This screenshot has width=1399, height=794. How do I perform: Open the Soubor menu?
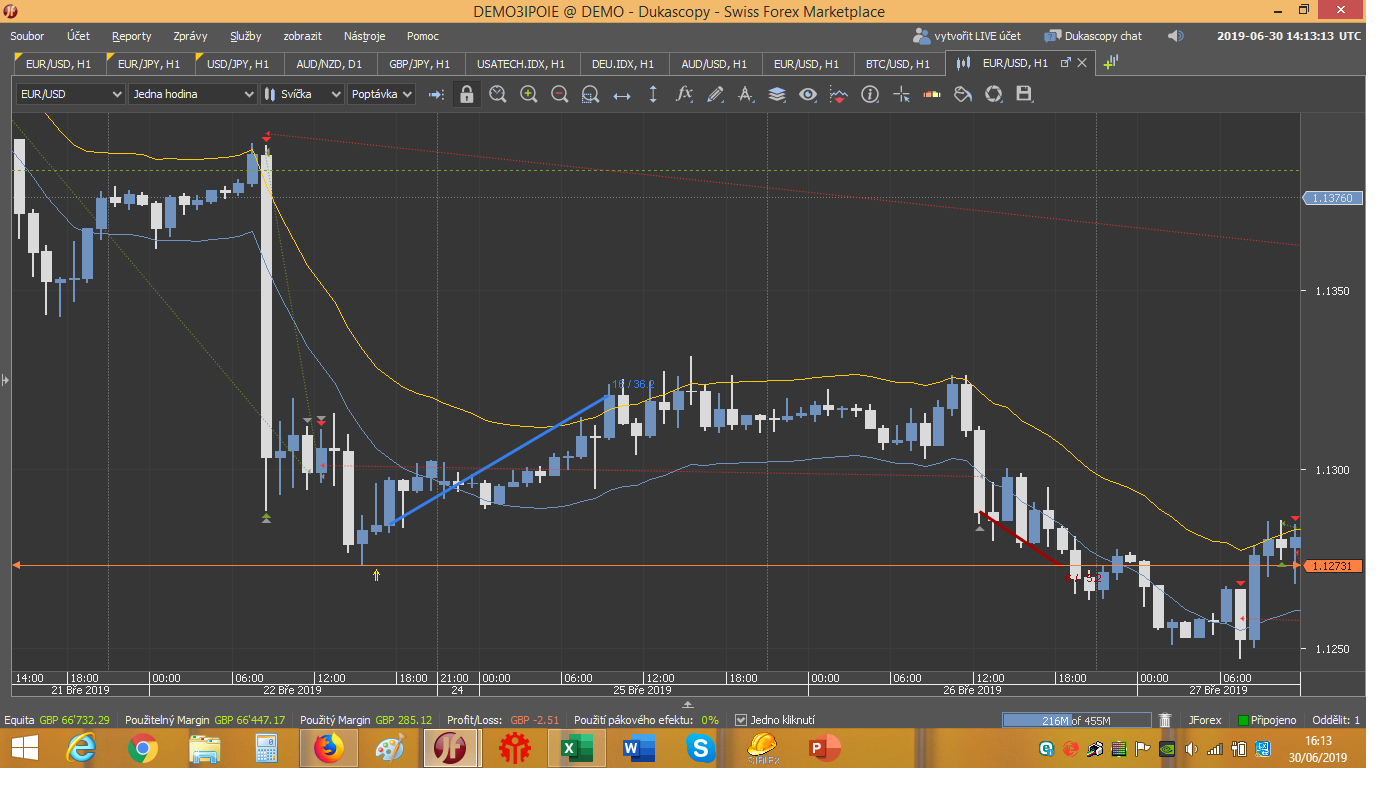[x=28, y=36]
